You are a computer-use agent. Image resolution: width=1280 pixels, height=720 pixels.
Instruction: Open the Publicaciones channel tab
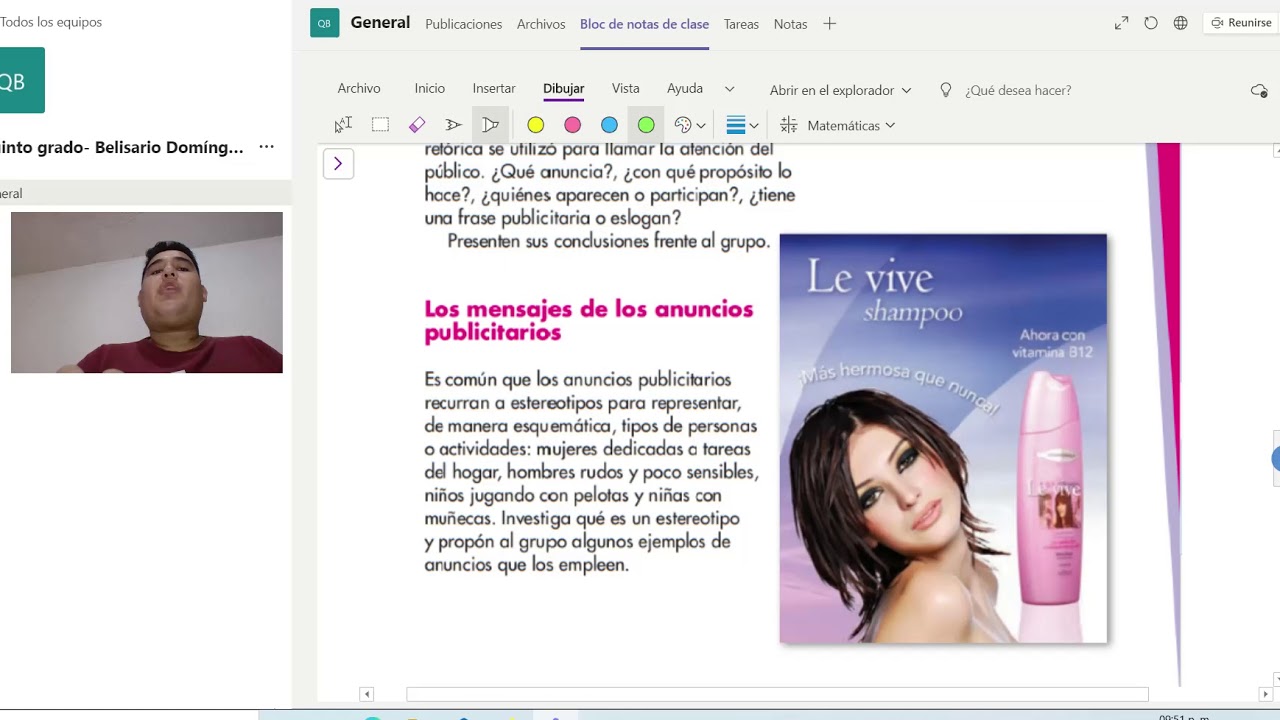[x=464, y=24]
